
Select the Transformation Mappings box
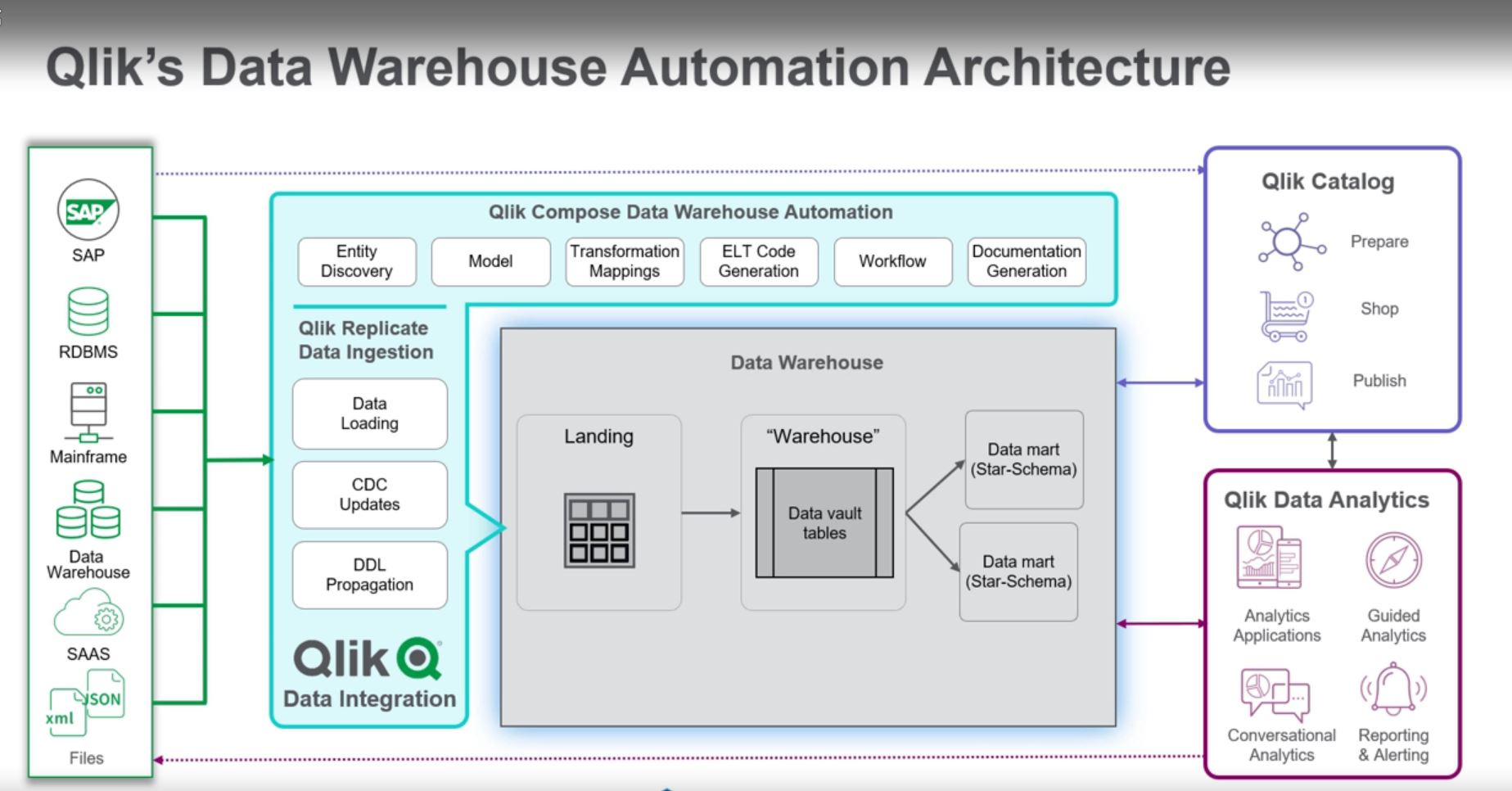[625, 261]
